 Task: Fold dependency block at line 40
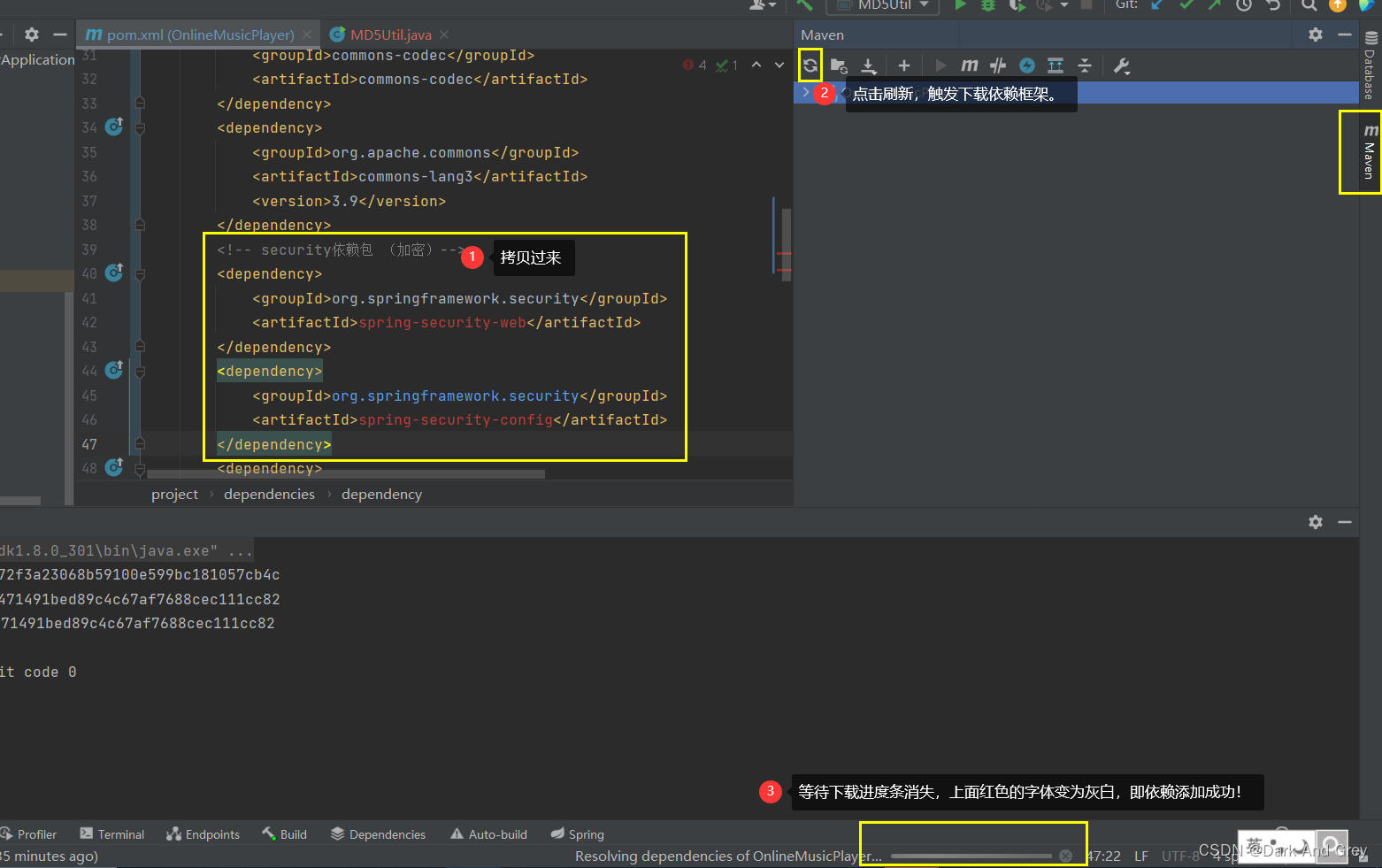(x=140, y=274)
